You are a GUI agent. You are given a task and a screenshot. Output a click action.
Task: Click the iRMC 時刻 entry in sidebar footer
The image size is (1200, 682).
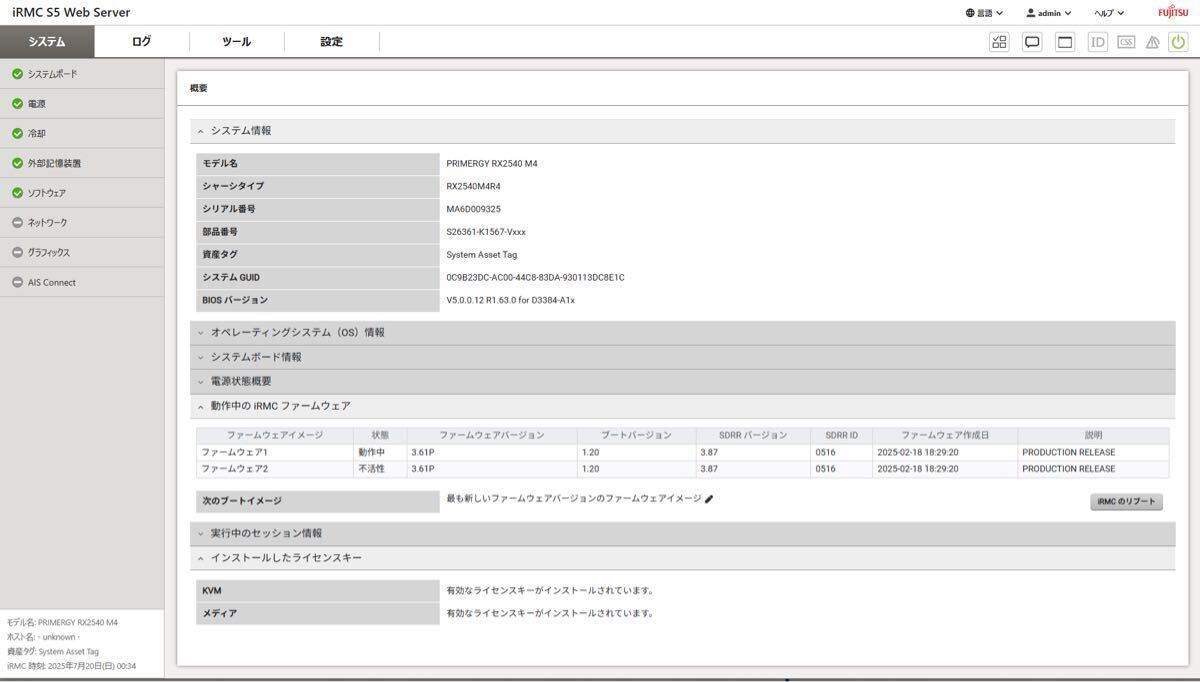click(x=71, y=666)
